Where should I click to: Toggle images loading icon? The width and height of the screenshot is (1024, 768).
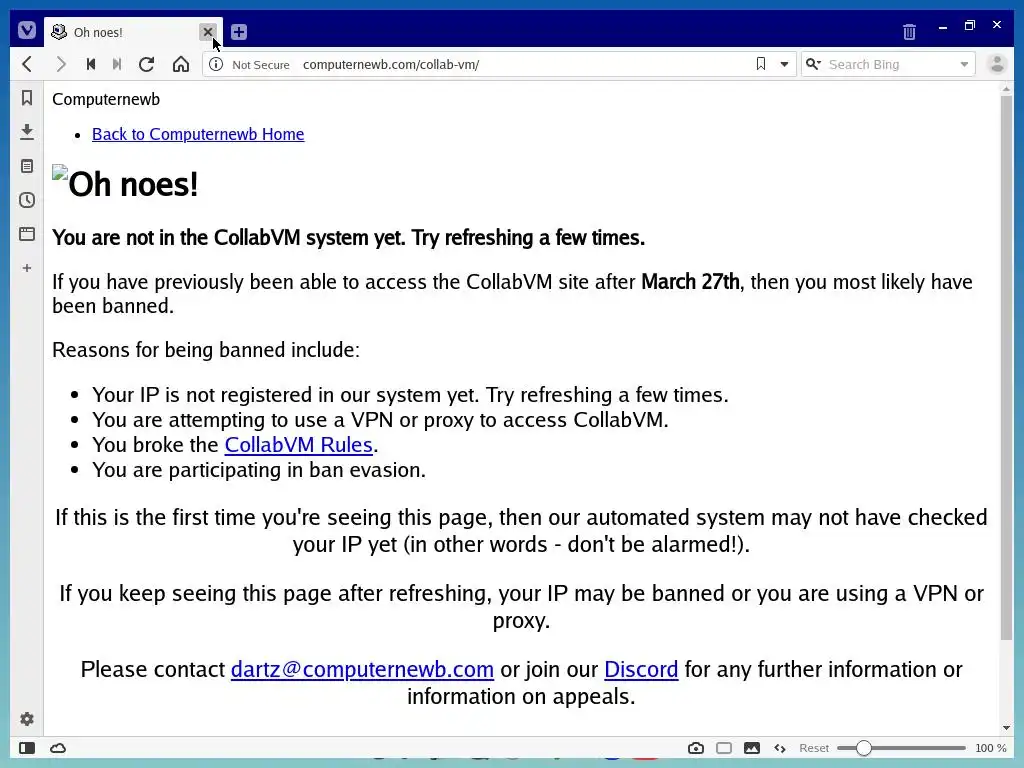click(752, 748)
